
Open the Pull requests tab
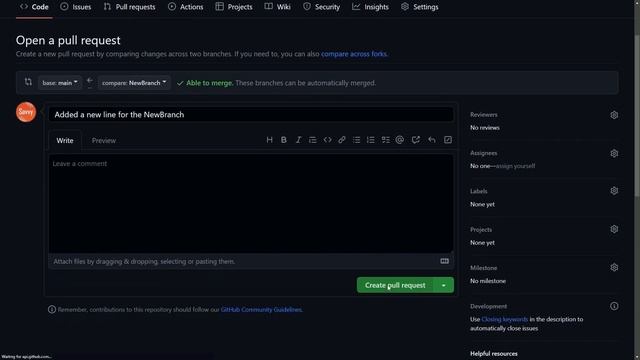[129, 7]
